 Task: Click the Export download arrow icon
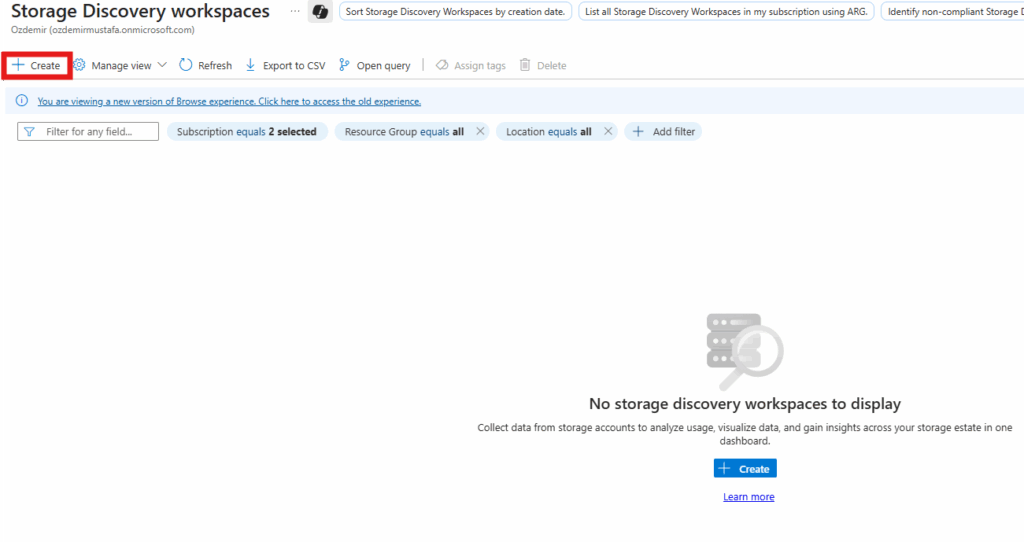point(250,65)
